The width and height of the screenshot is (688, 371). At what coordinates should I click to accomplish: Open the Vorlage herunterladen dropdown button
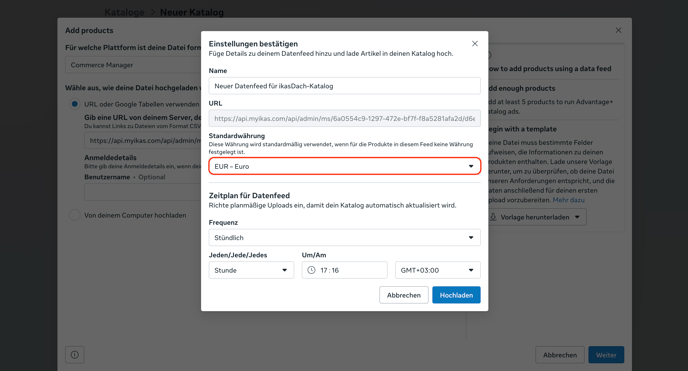537,217
